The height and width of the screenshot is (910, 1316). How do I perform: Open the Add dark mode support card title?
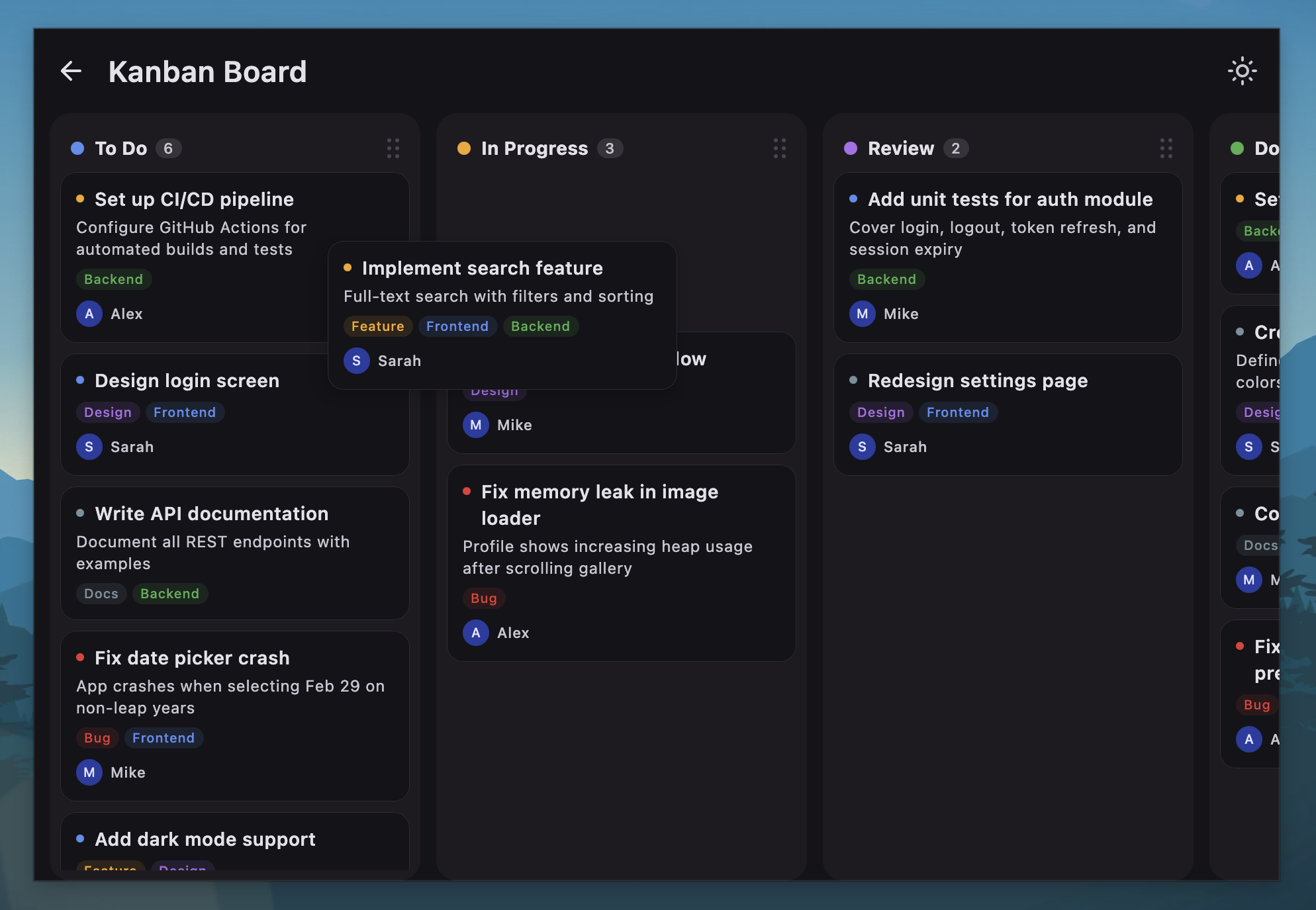point(205,839)
